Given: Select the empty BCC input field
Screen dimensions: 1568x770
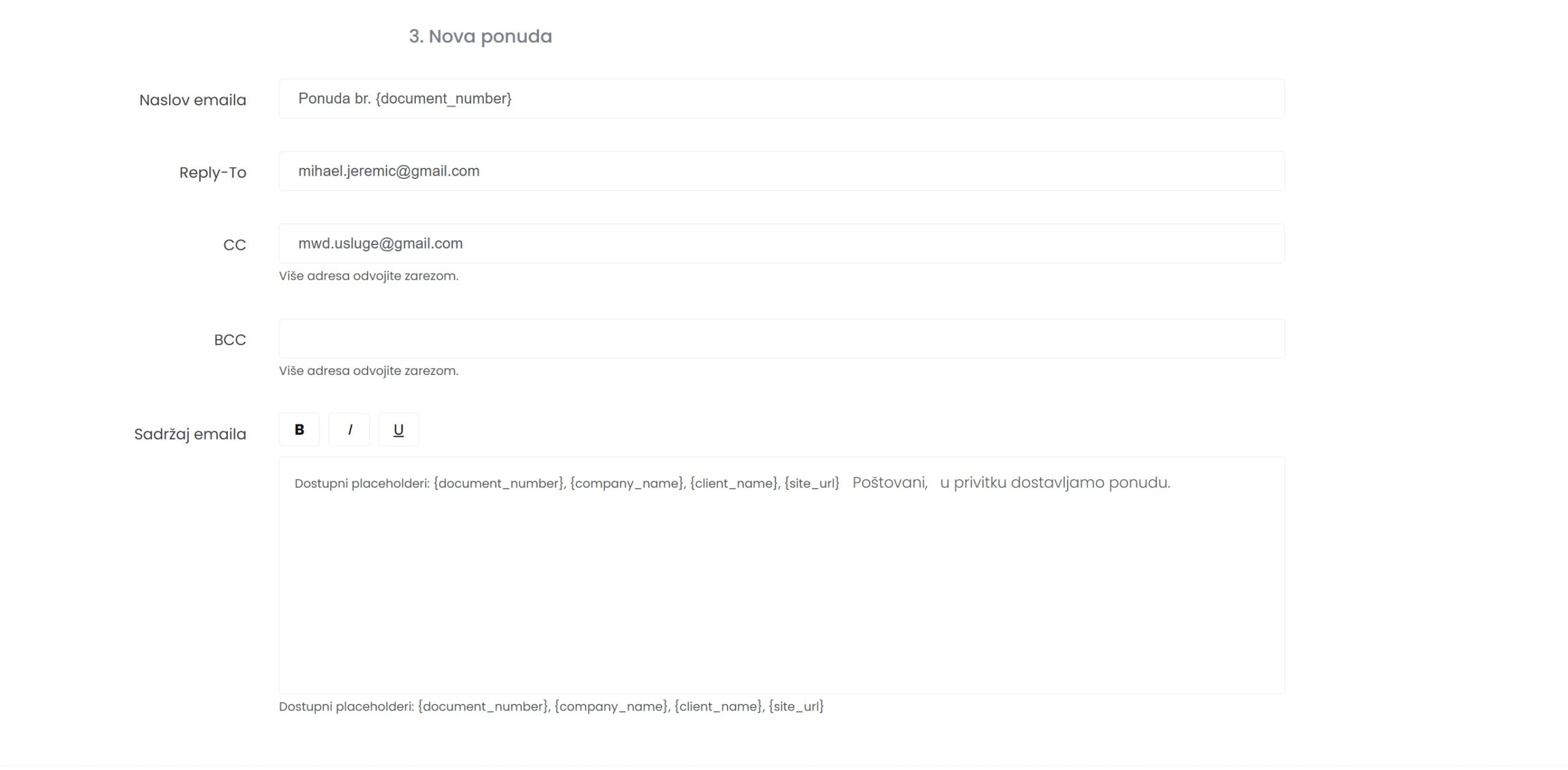Looking at the screenshot, I should click(782, 338).
